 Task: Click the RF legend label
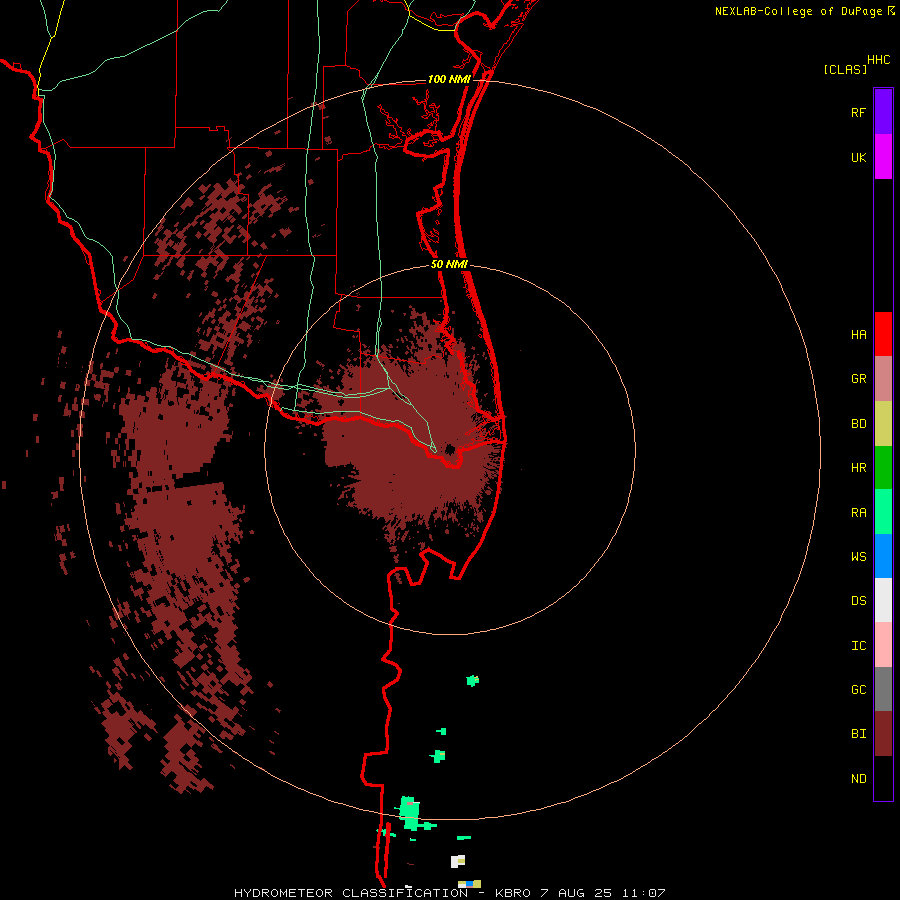point(859,113)
